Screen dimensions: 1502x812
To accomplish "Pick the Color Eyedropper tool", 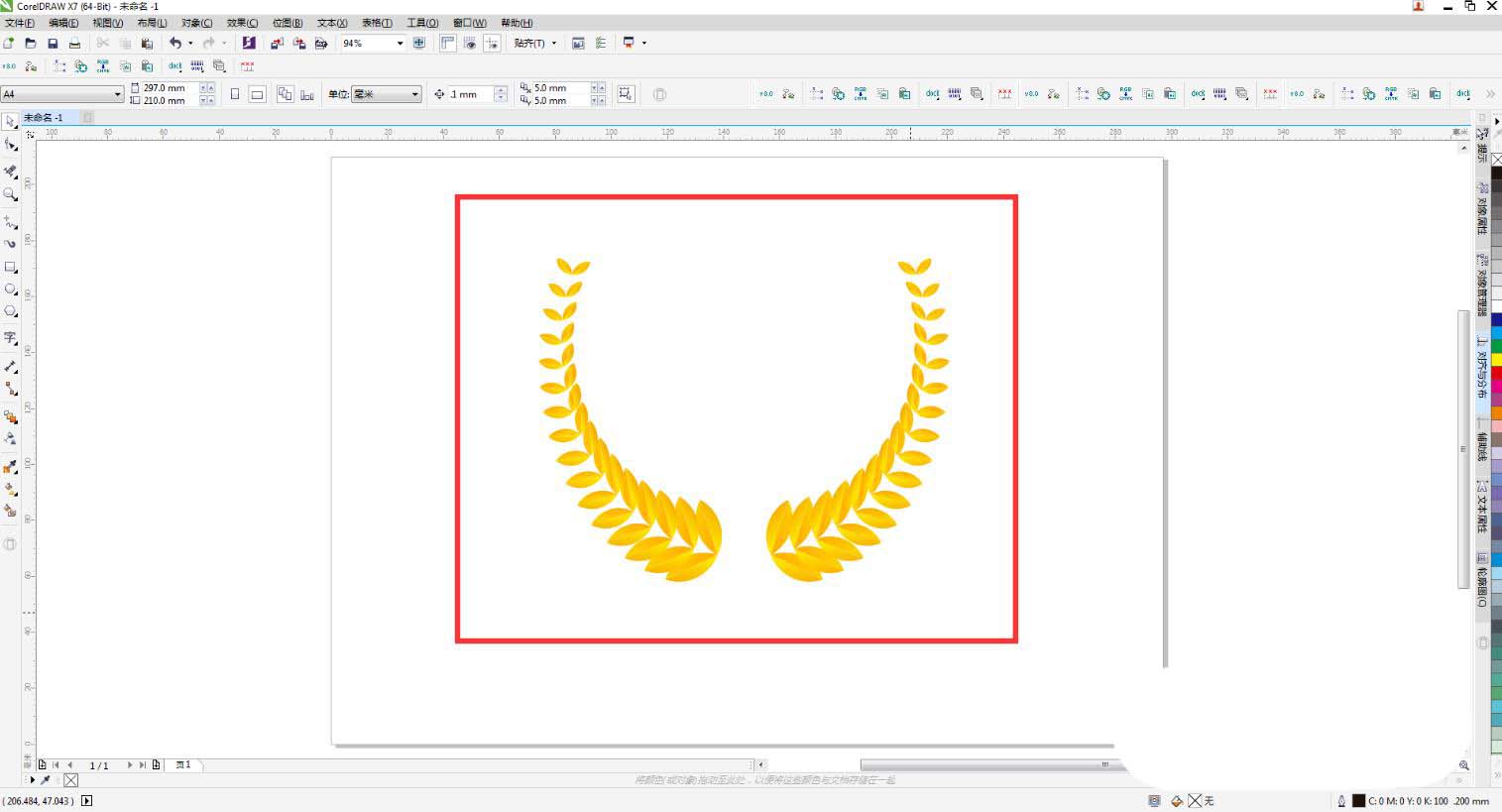I will 11,466.
